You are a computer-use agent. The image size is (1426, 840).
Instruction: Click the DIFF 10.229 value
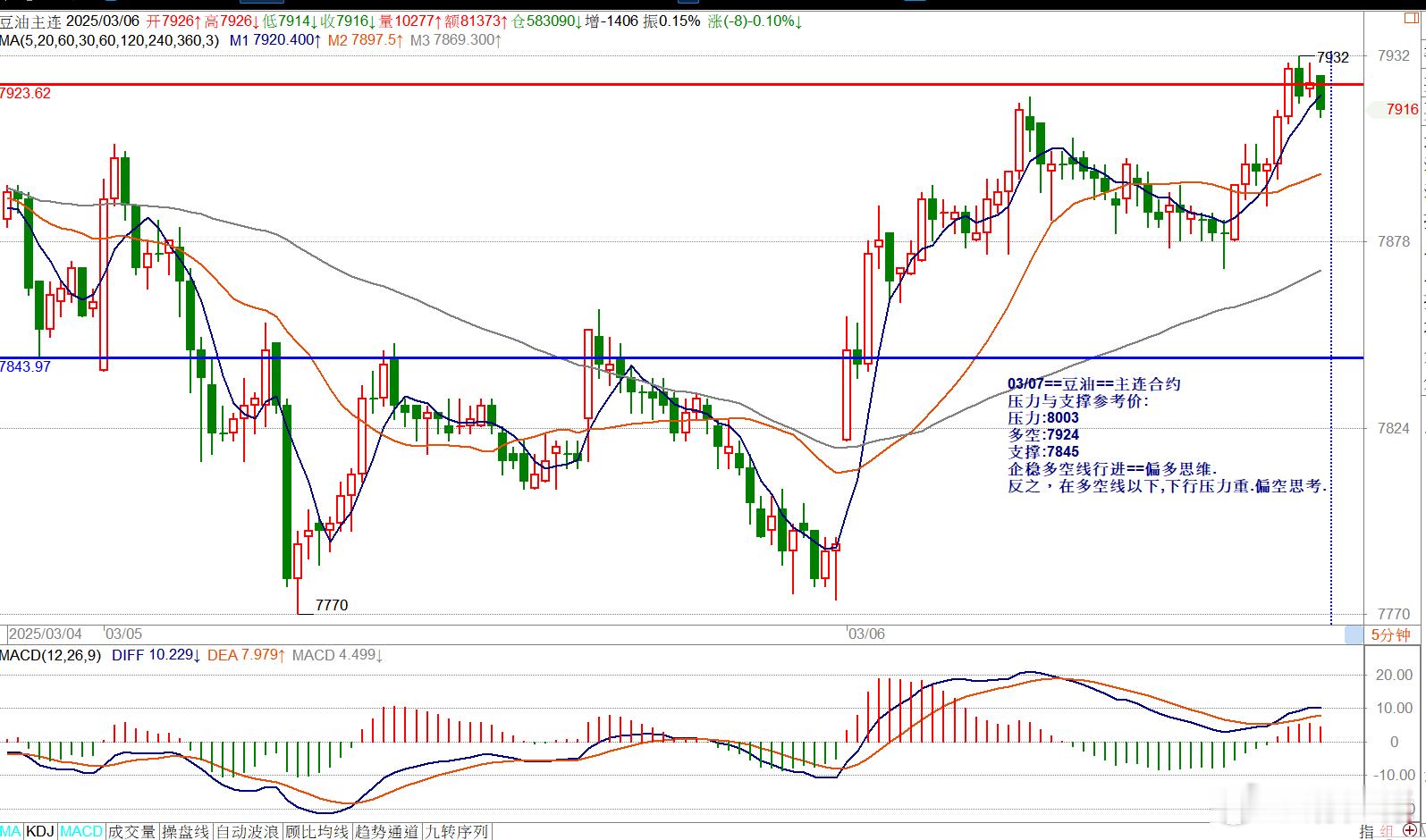click(x=156, y=655)
